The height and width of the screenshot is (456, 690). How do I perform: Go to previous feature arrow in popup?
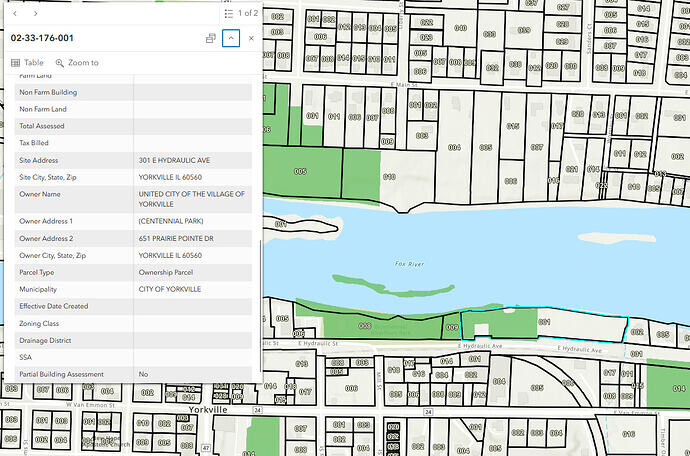point(15,14)
